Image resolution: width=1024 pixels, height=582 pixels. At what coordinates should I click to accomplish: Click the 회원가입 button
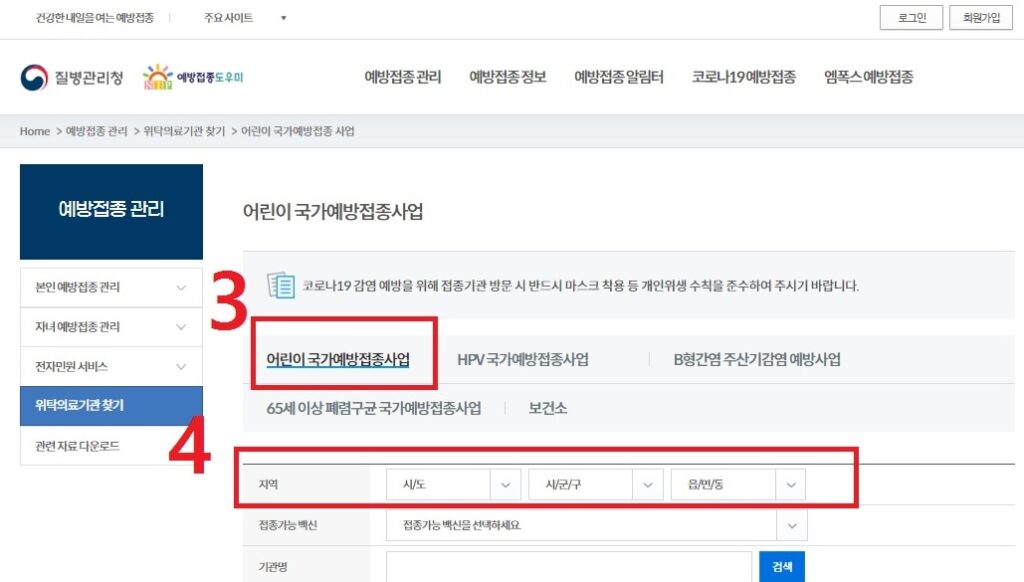pyautogui.click(x=981, y=18)
